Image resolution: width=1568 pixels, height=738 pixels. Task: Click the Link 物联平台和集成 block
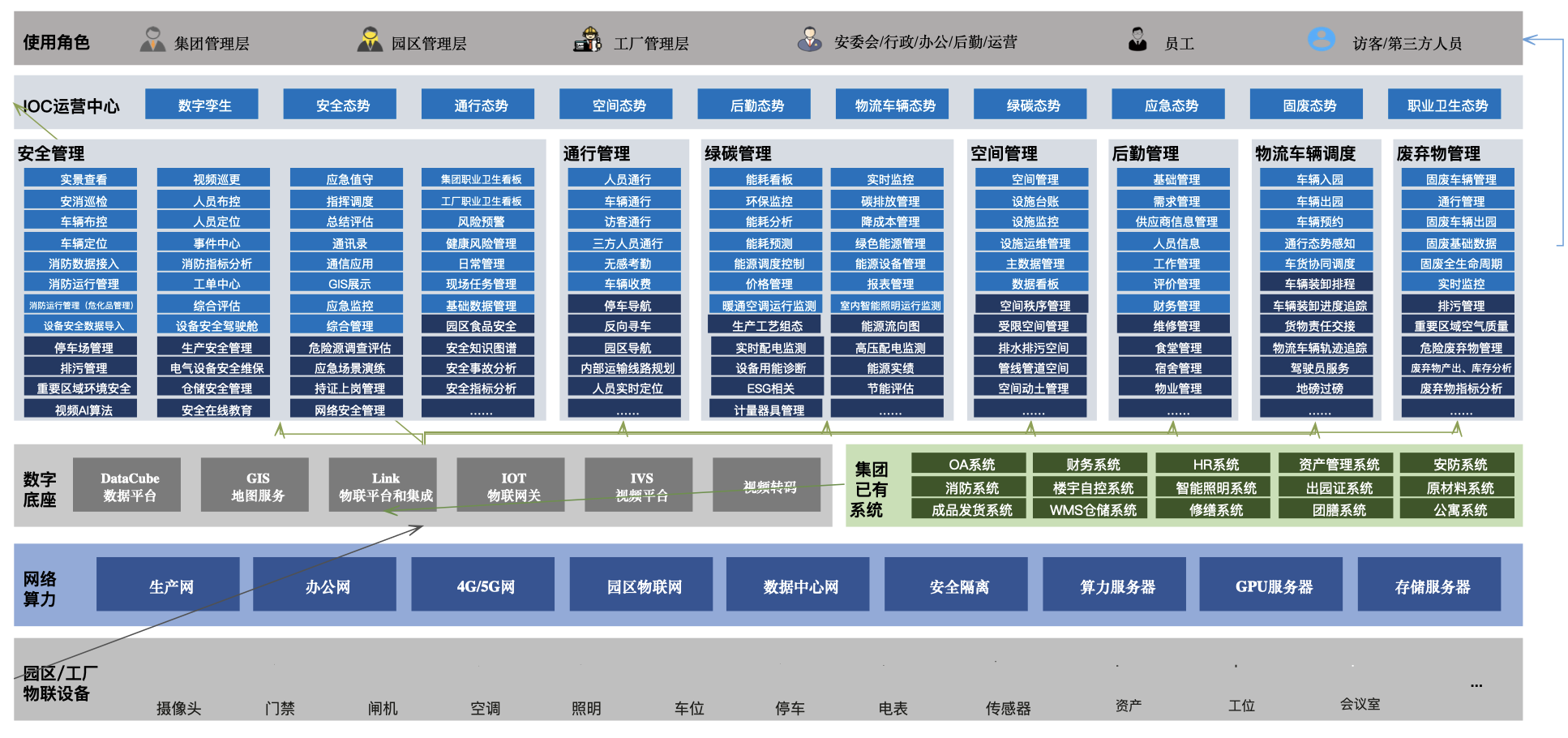point(383,485)
